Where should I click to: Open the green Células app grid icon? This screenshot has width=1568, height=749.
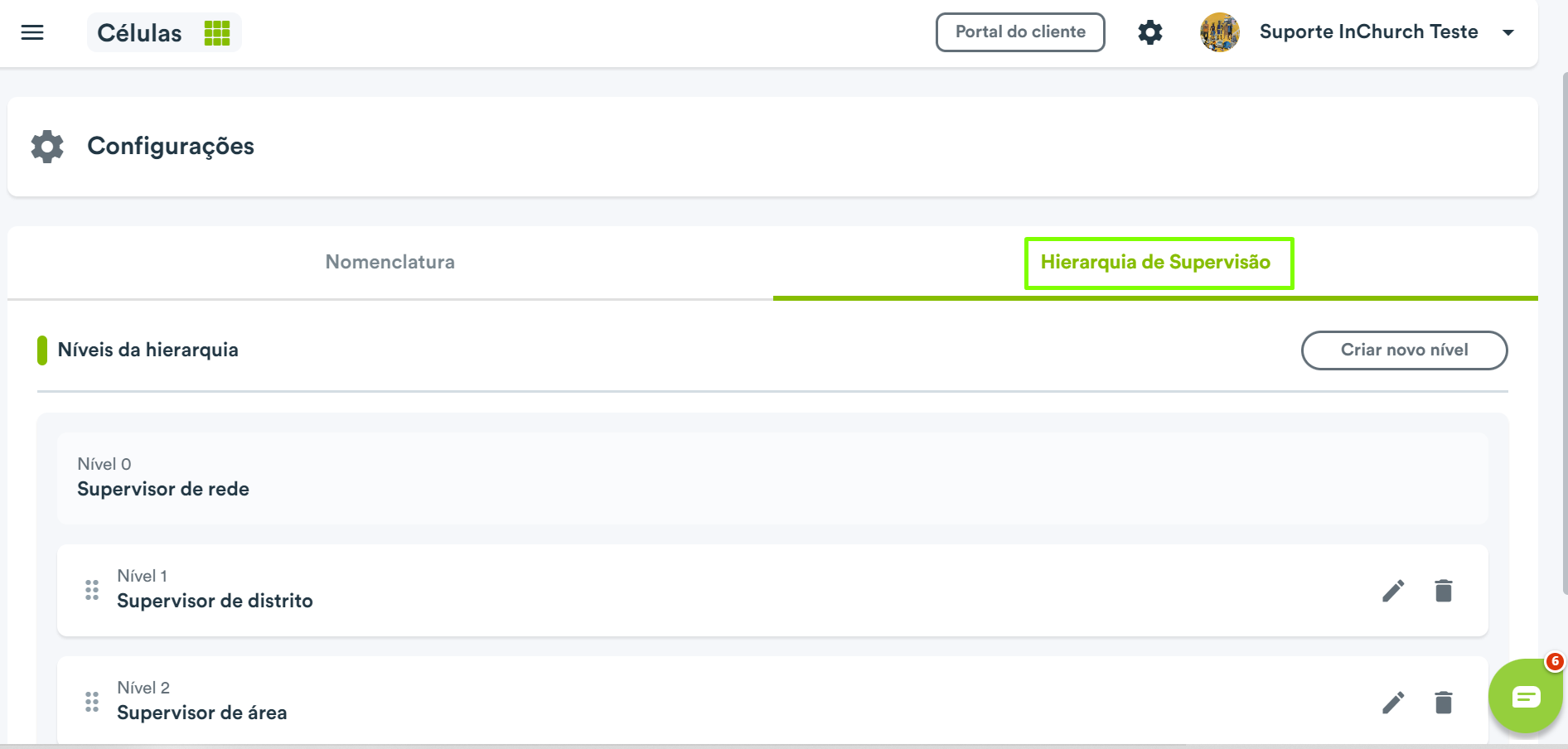click(217, 33)
